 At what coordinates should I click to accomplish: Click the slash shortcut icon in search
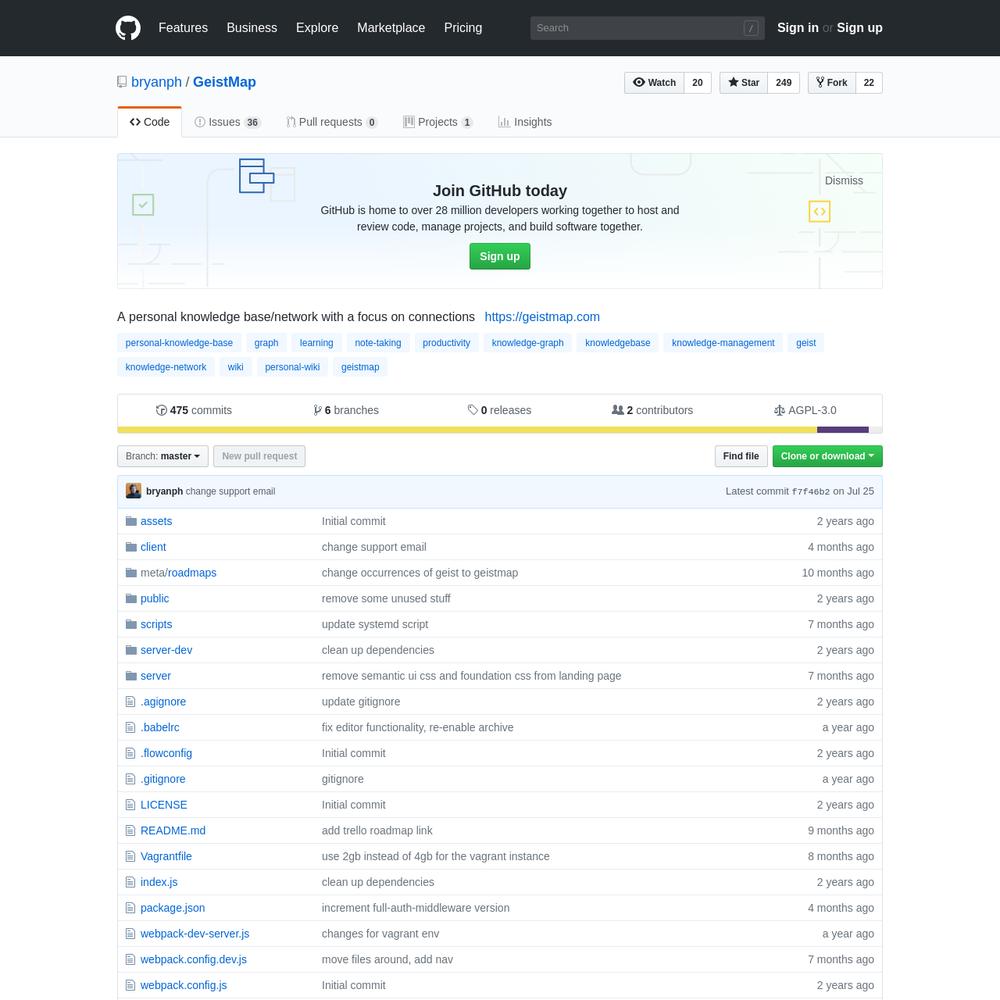pyautogui.click(x=751, y=28)
